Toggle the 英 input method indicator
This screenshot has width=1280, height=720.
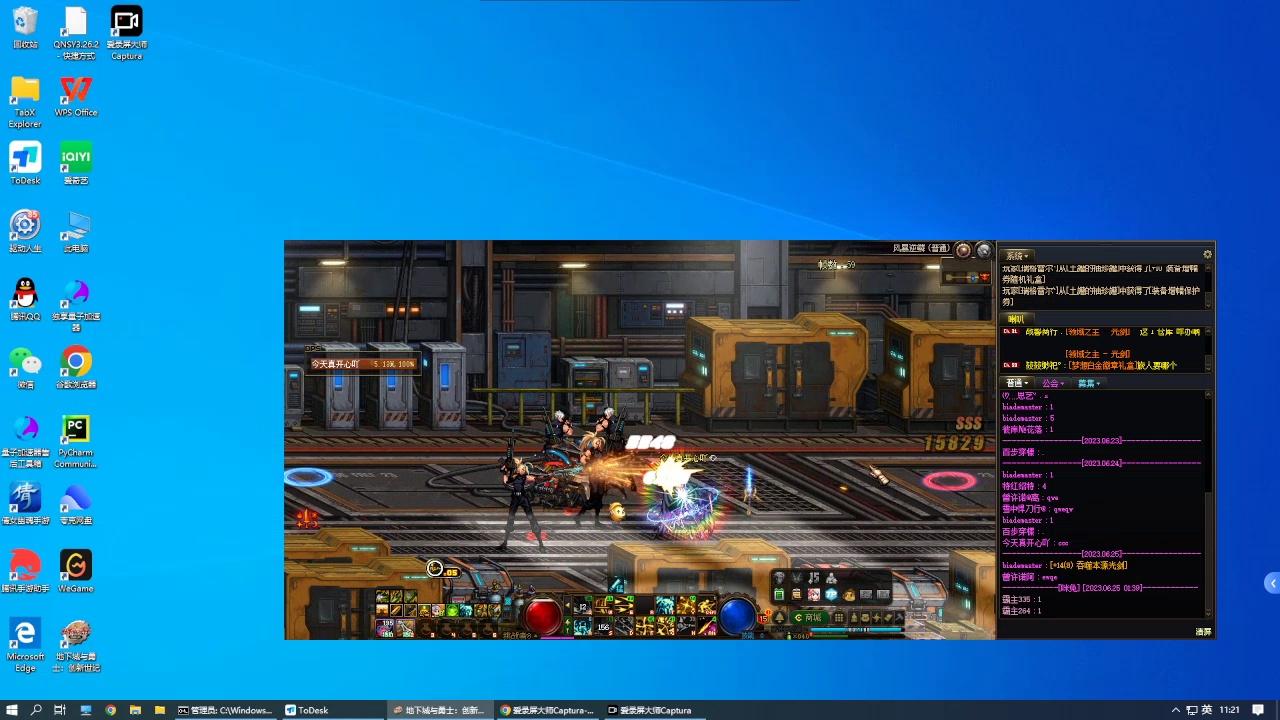(1206, 710)
